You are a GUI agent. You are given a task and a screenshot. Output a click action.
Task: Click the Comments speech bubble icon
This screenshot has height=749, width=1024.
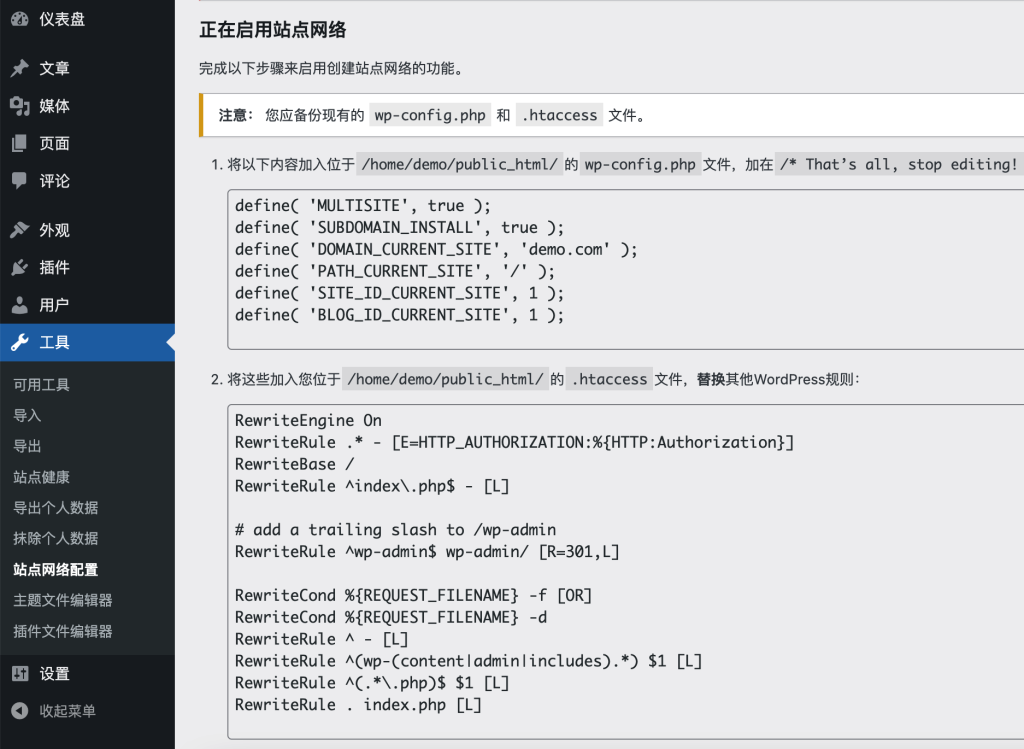coord(19,181)
